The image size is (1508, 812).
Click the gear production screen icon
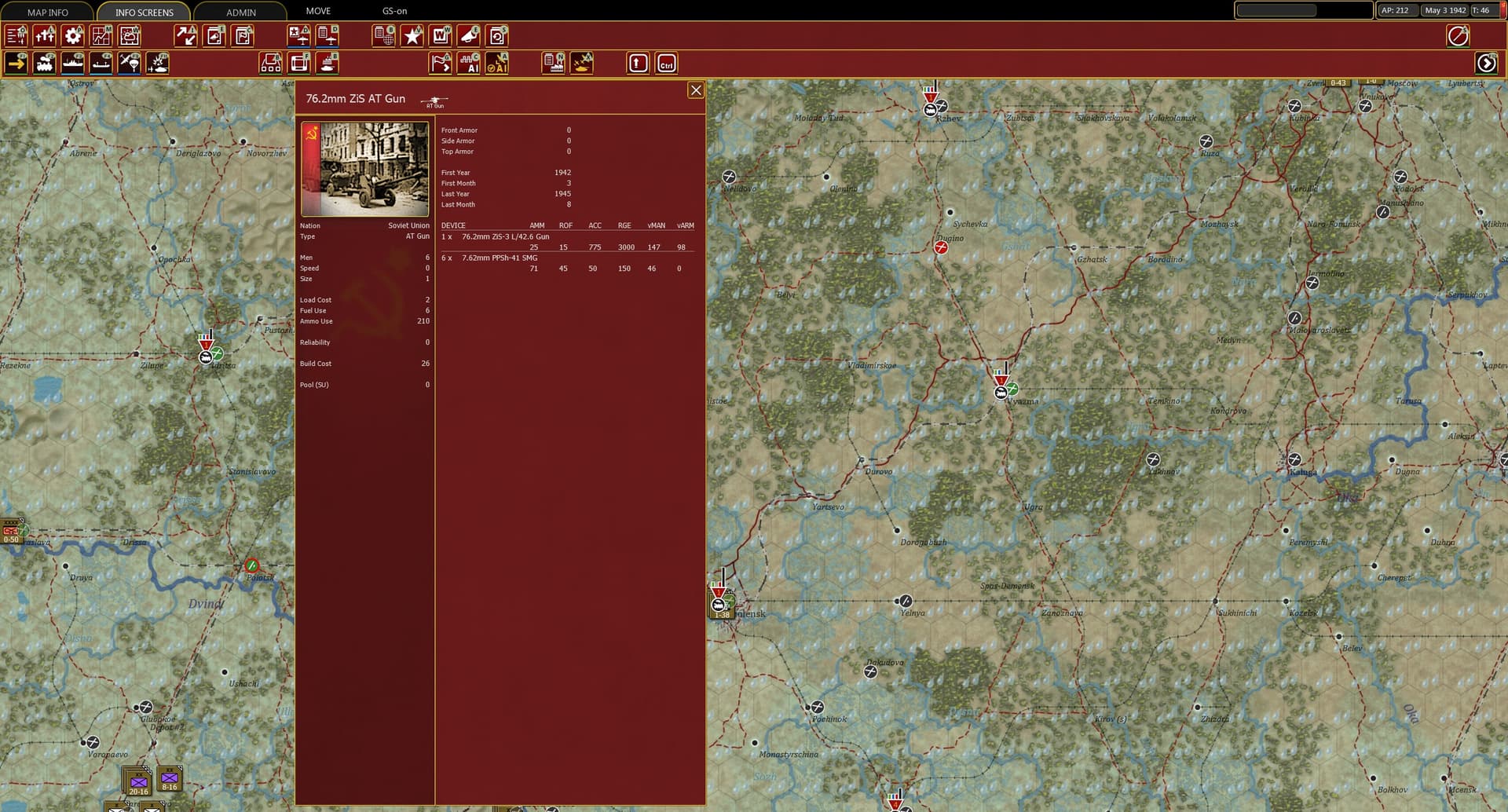pos(73,36)
